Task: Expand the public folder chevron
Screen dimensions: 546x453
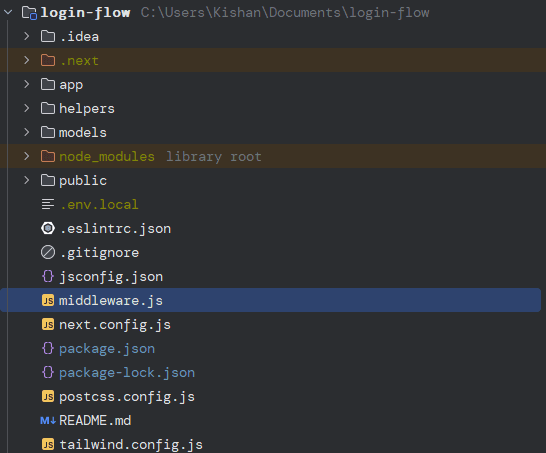Action: (x=26, y=180)
